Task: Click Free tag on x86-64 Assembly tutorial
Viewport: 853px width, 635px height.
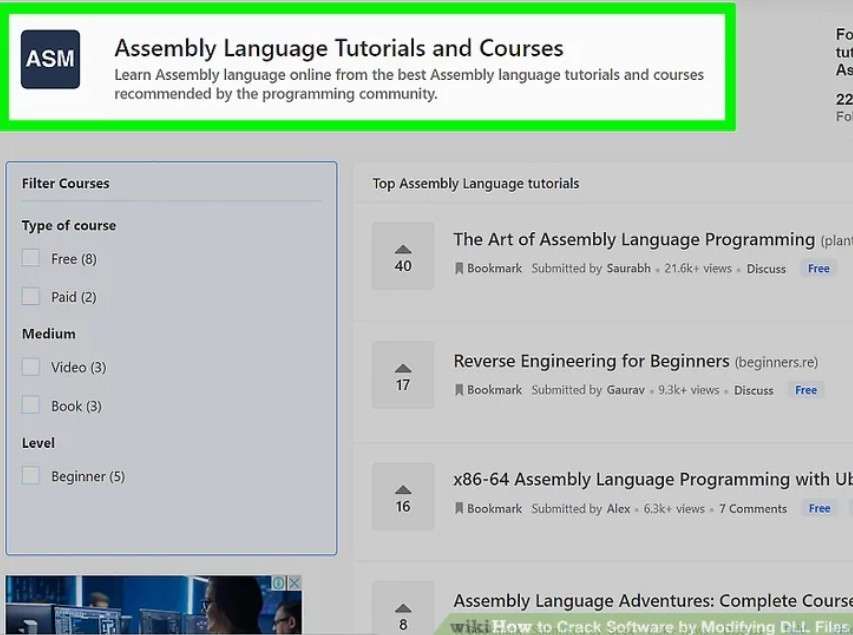Action: pyautogui.click(x=819, y=508)
